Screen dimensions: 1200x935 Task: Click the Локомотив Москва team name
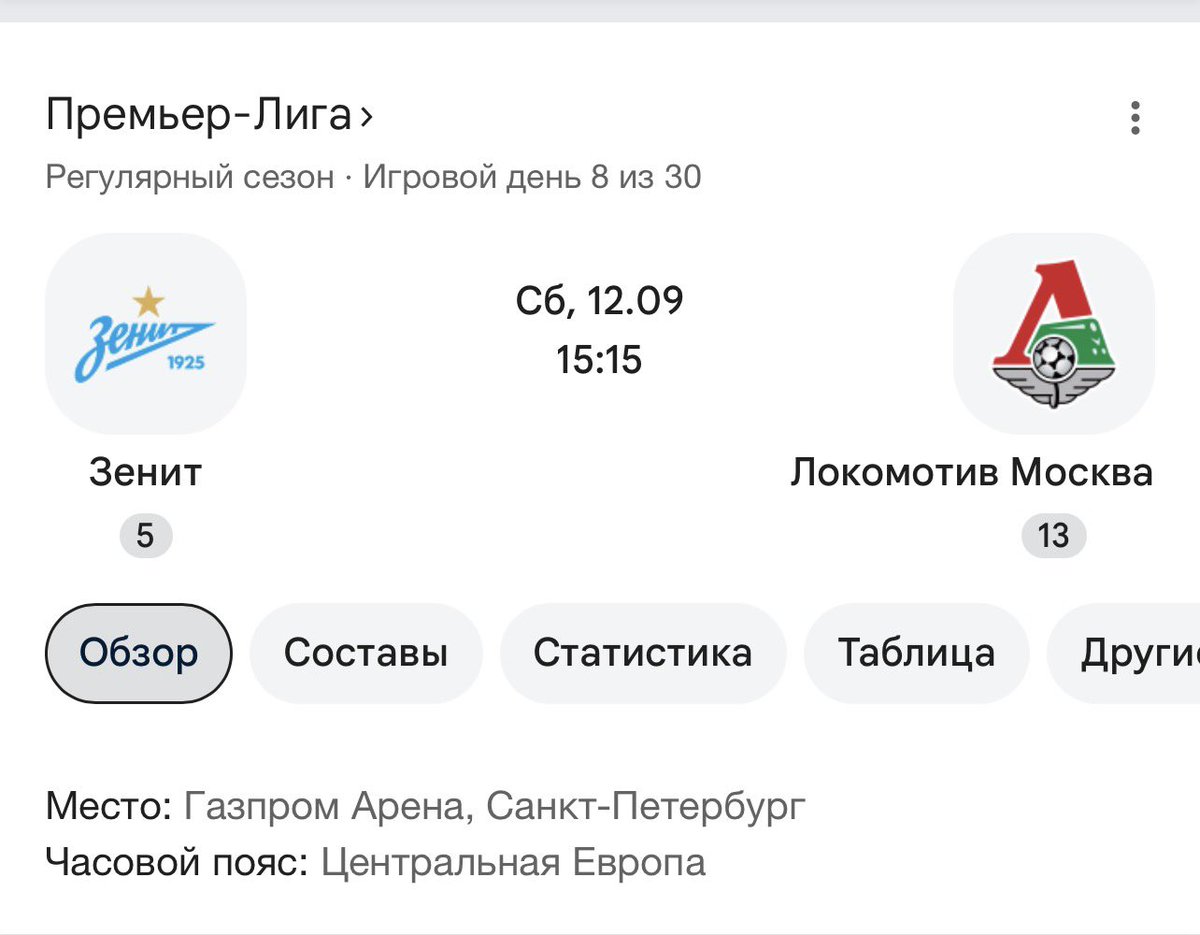click(x=972, y=472)
